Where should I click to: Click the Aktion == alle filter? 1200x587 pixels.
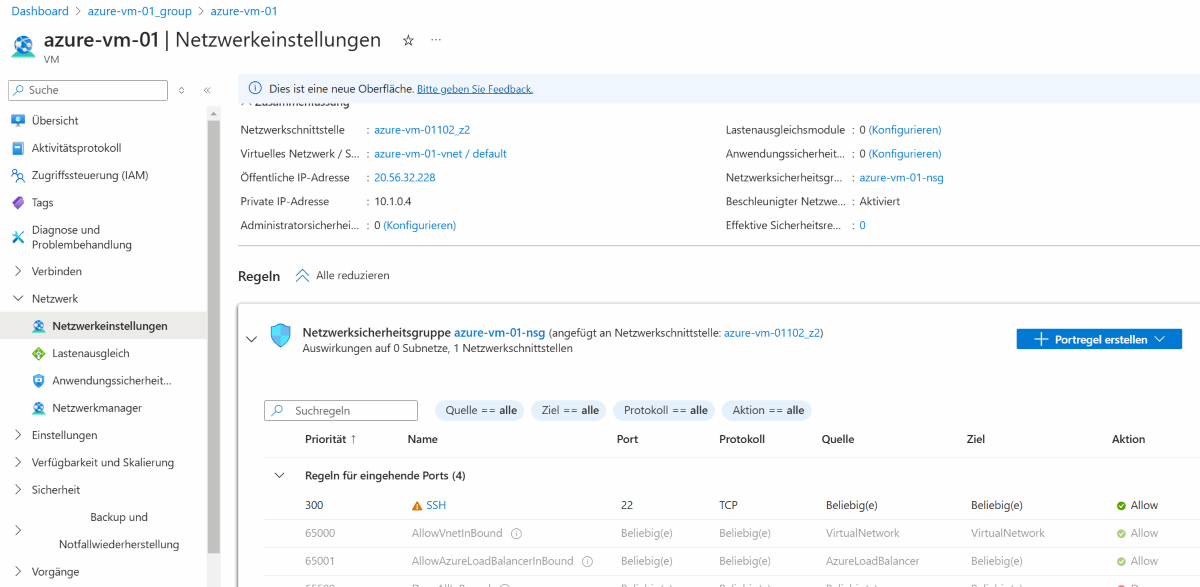[767, 410]
